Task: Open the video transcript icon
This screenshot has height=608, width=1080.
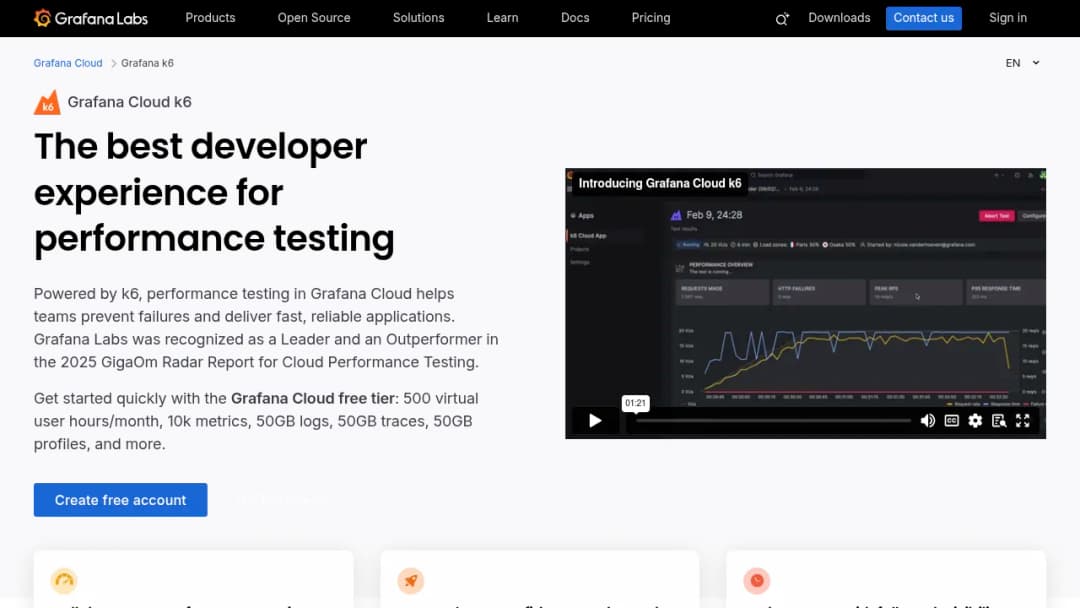Action: [999, 421]
